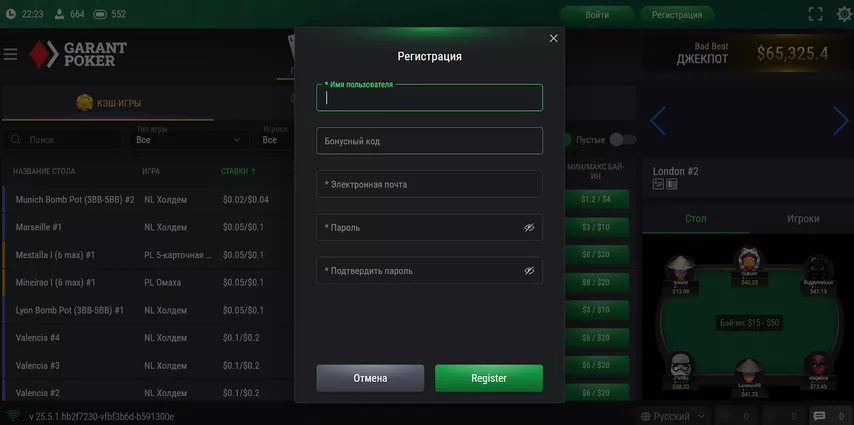The width and height of the screenshot is (854, 425).
Task: Toggle fullscreen mode icon in top bar
Action: 815,14
